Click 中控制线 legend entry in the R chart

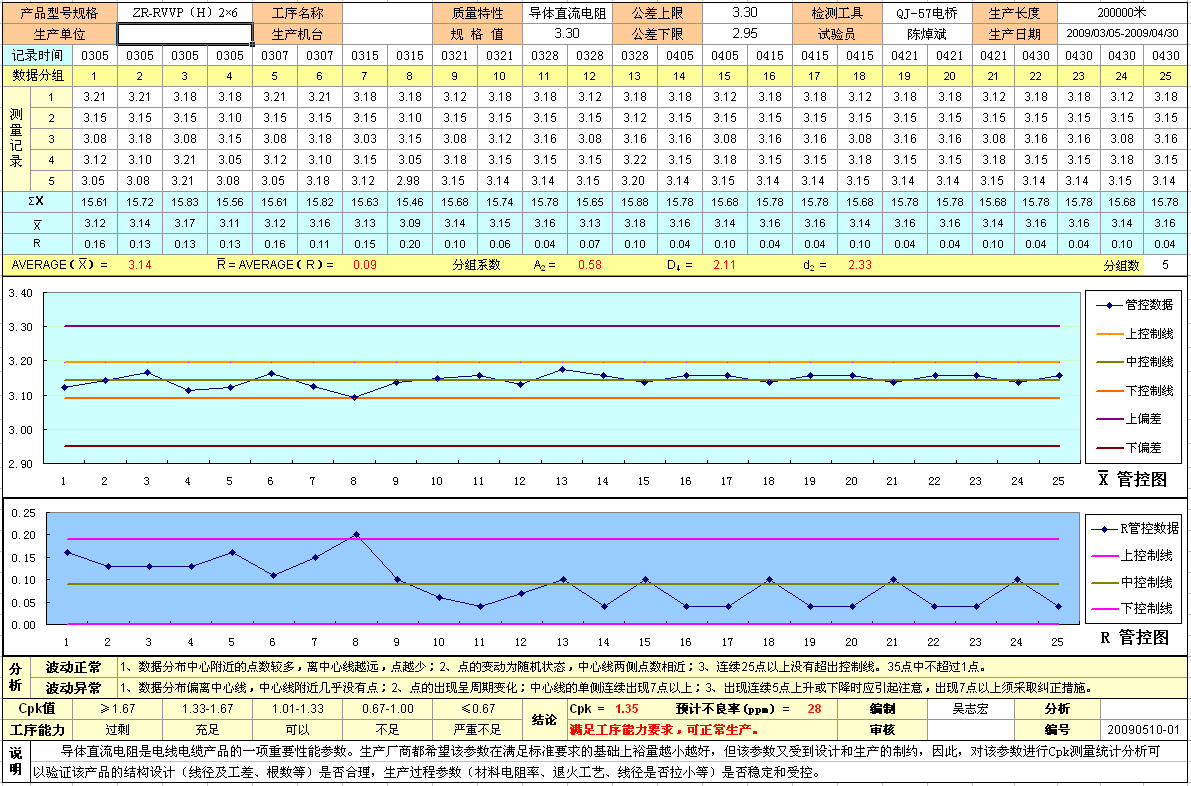coord(1132,582)
